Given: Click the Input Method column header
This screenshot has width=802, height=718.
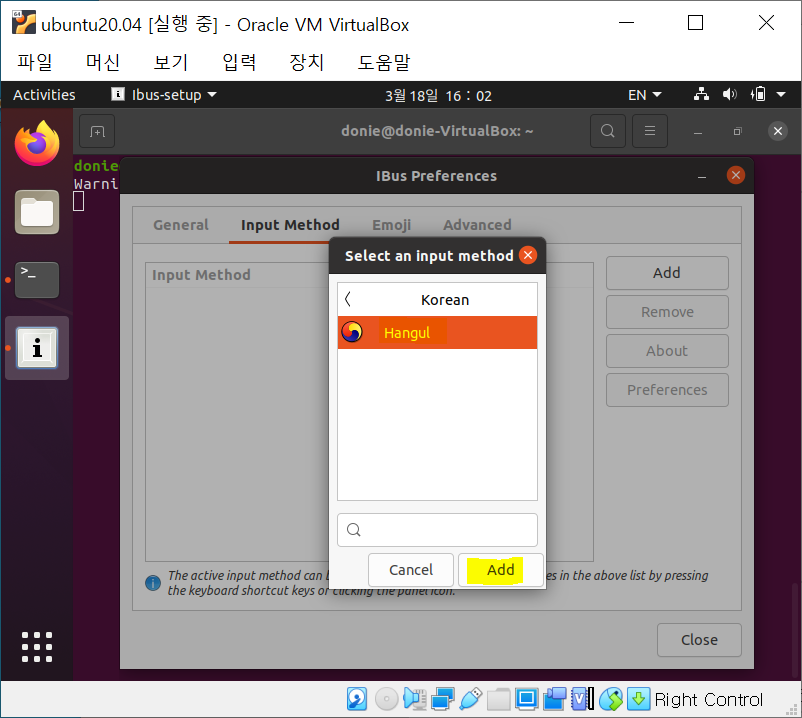Looking at the screenshot, I should point(201,275).
